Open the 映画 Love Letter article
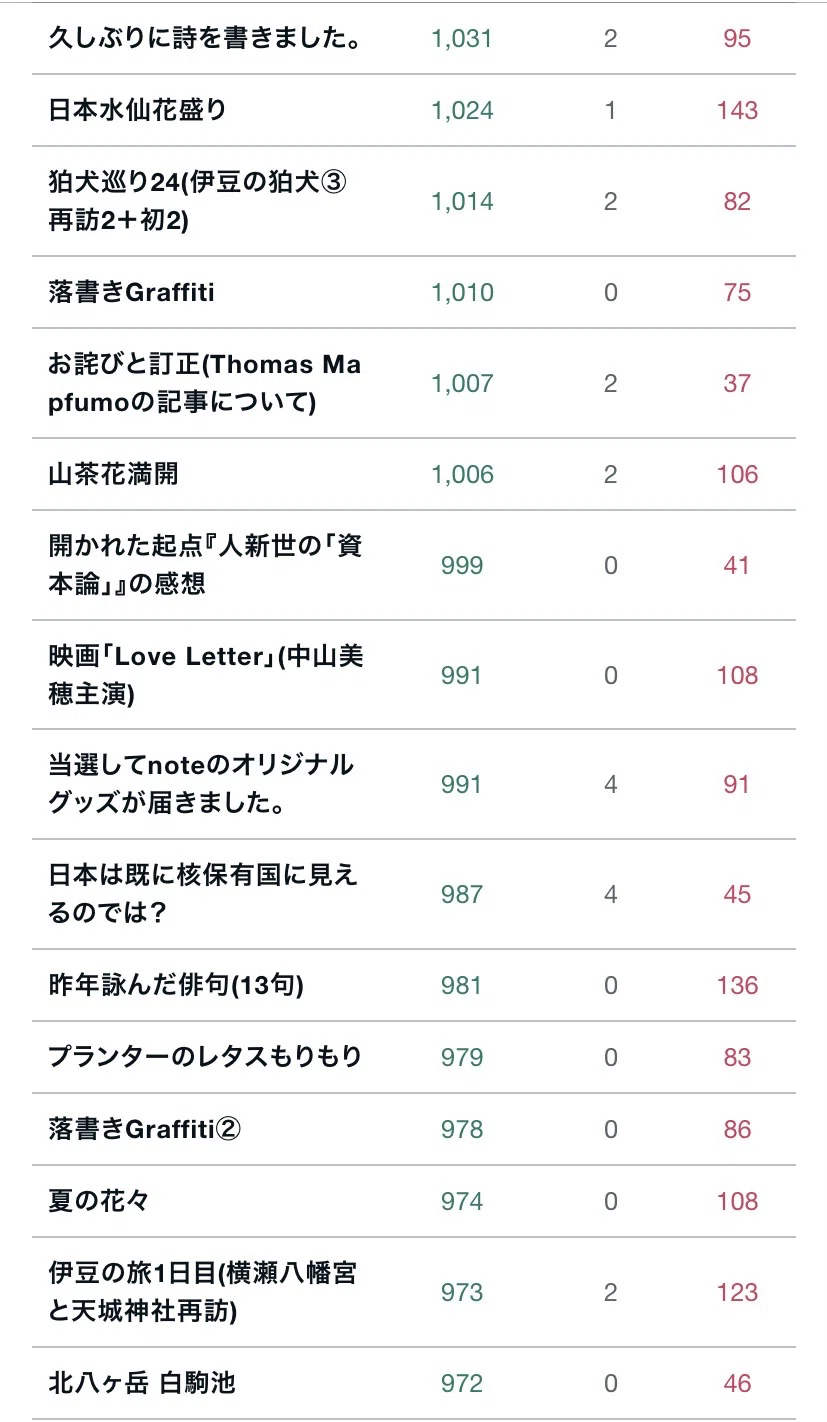This screenshot has width=827, height=1422. pos(205,675)
